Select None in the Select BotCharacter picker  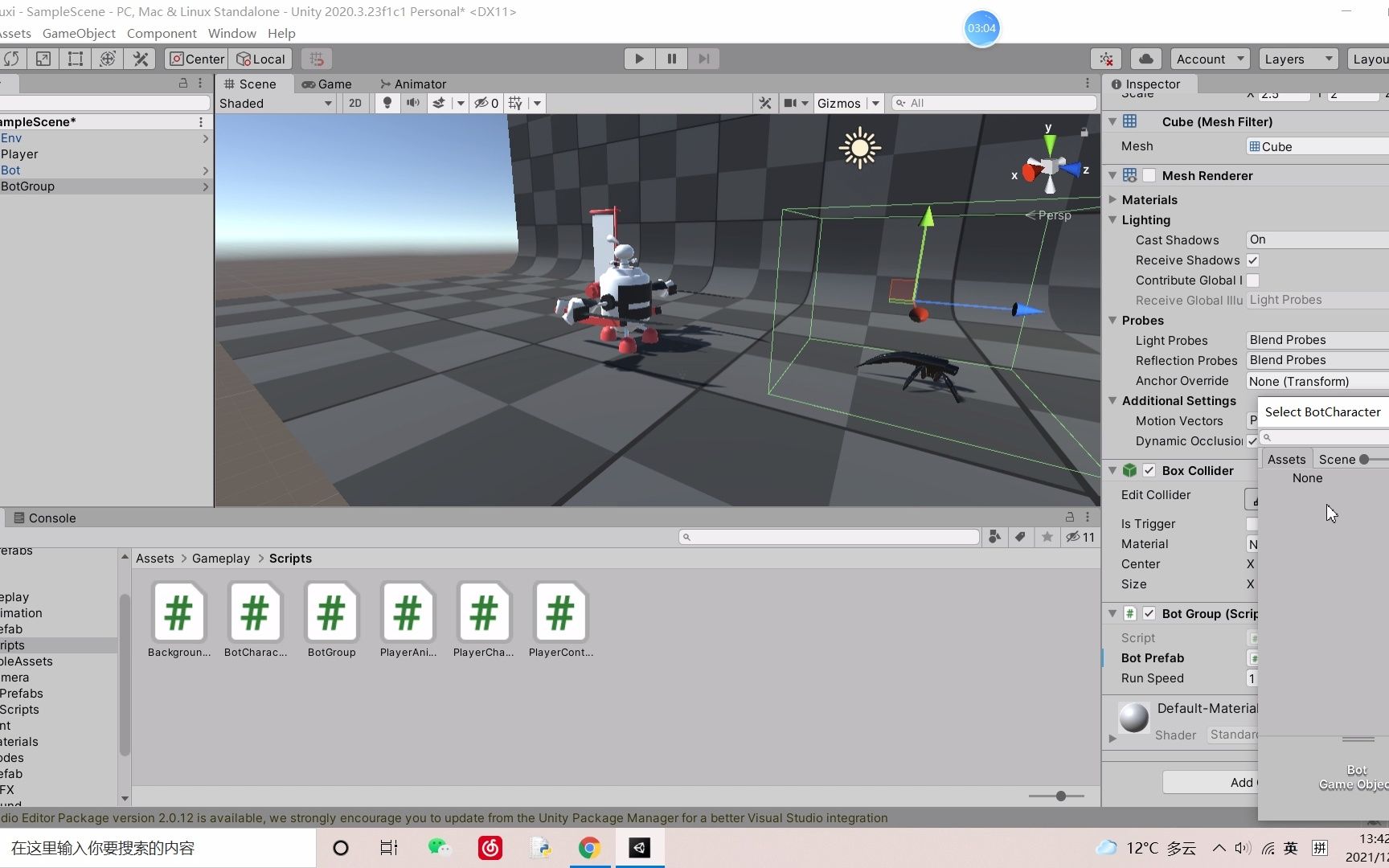(1307, 477)
